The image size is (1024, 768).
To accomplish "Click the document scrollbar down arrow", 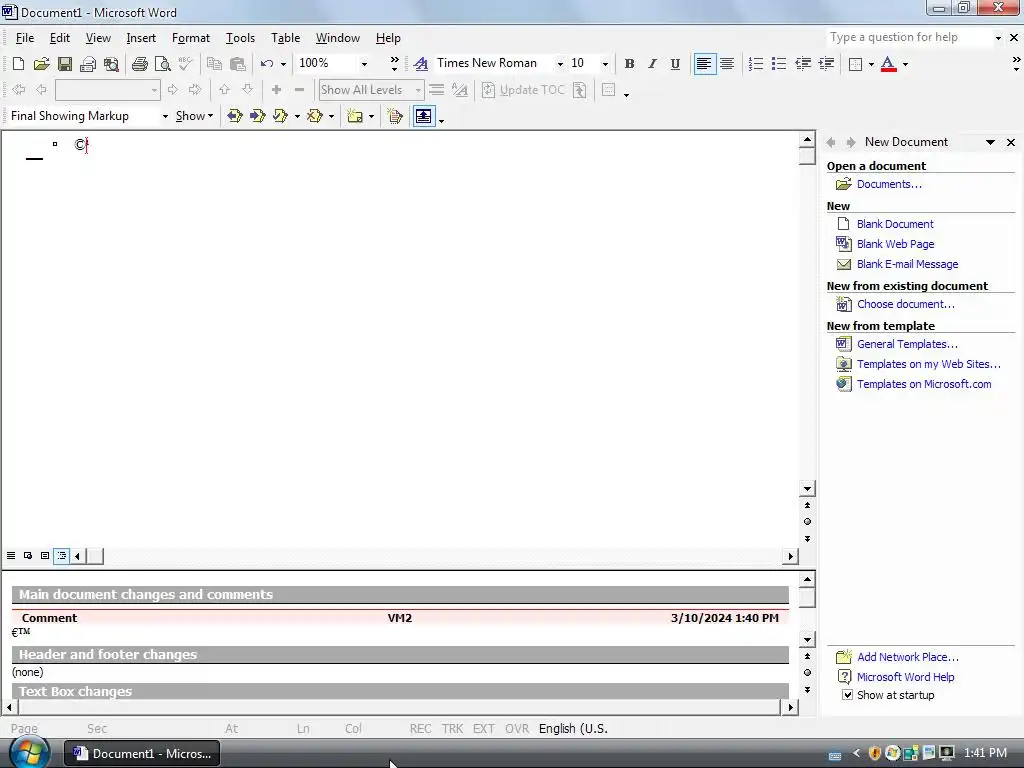I will tap(807, 488).
